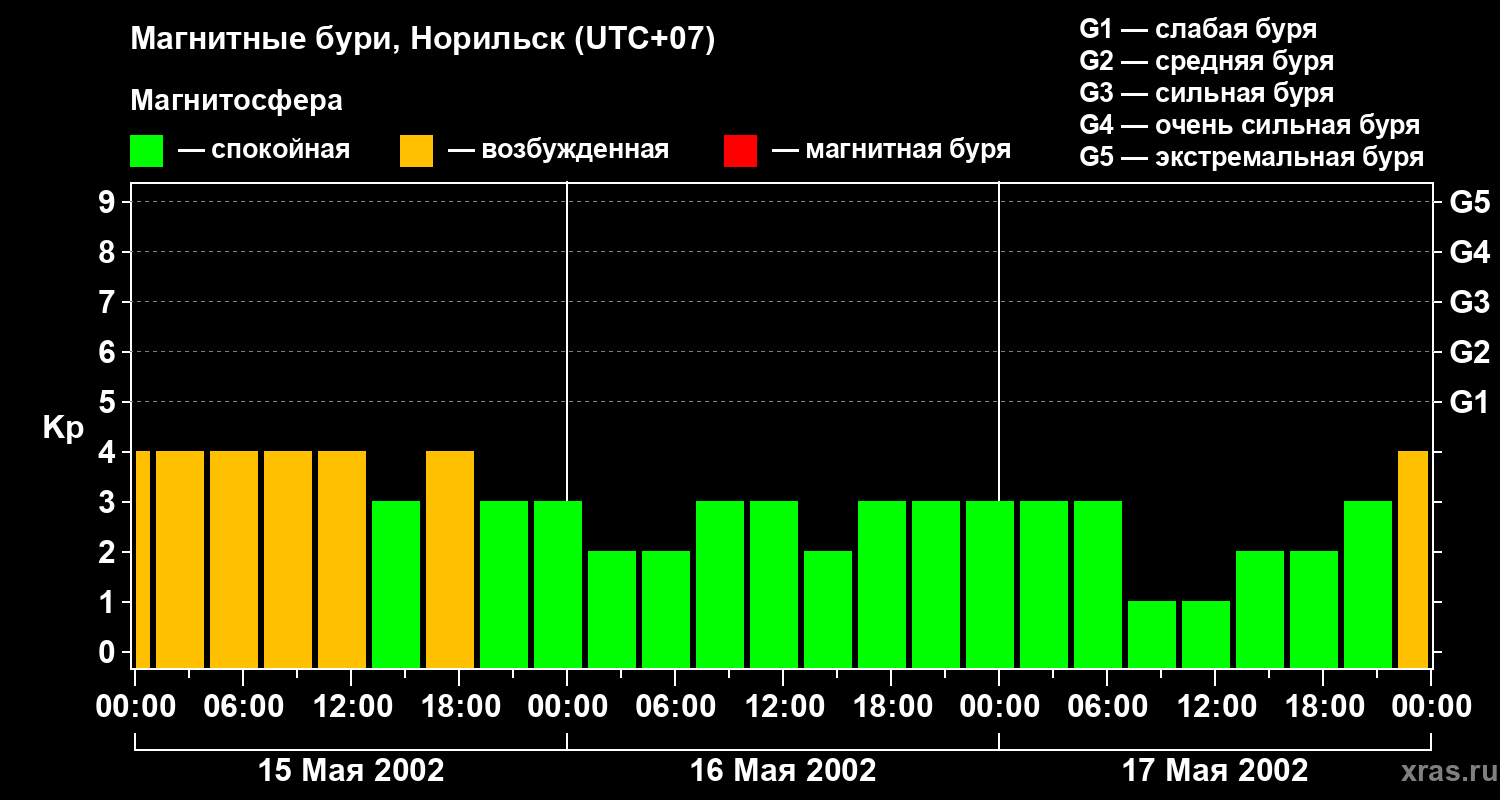Click the line G2 — средняя буря

[1207, 61]
